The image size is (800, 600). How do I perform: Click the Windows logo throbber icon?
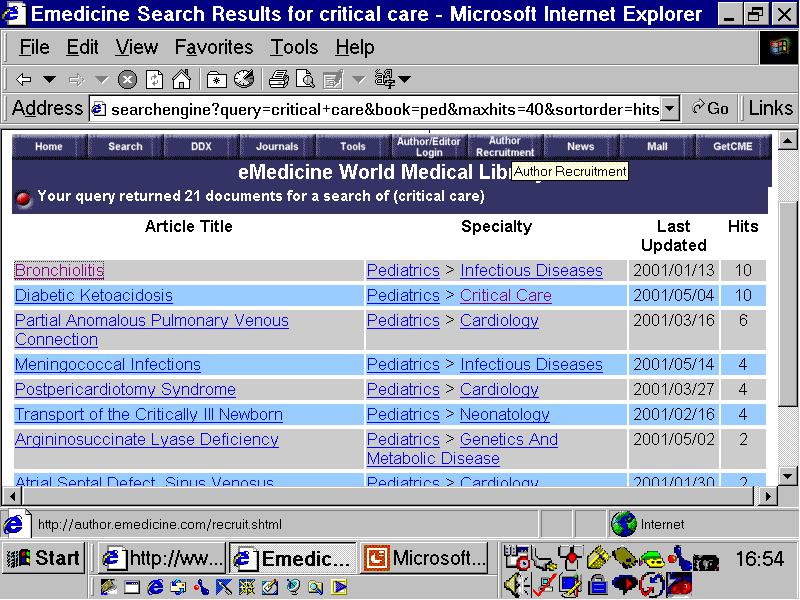tap(779, 47)
